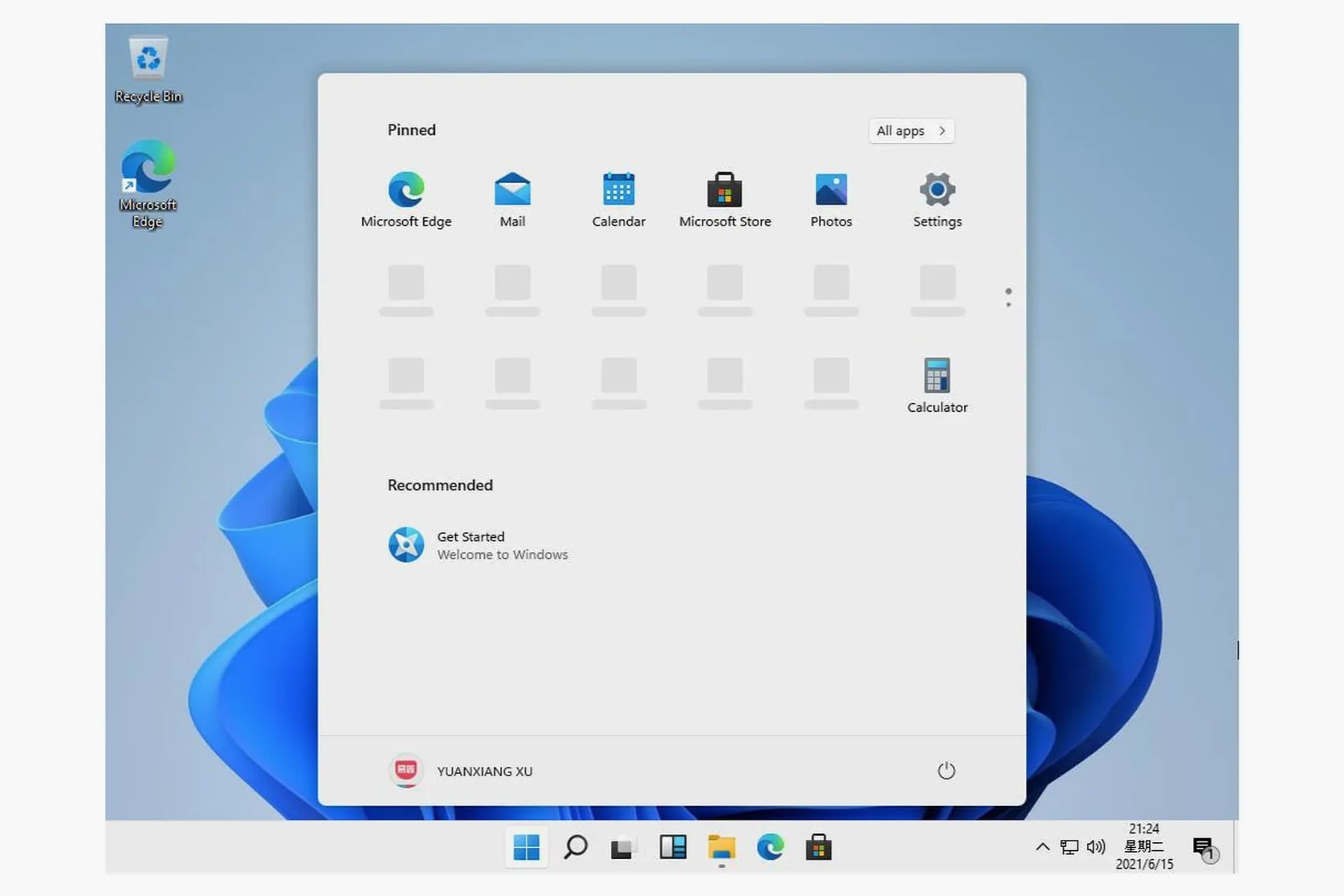Click the pinned apps page indicator dots
Viewport: 1344px width, 896px height.
(1008, 297)
